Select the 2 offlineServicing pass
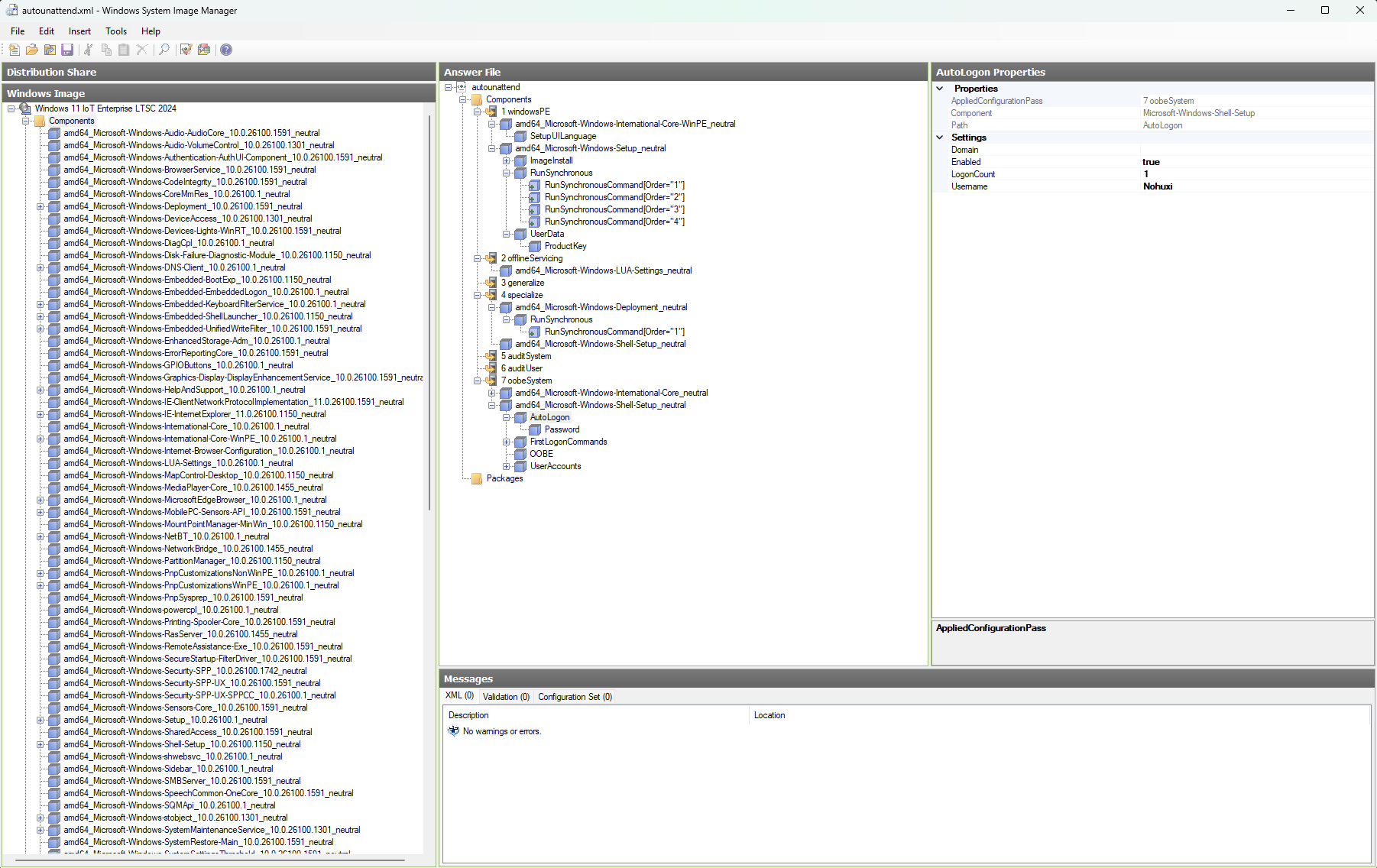This screenshot has height=868, width=1377. click(532, 258)
